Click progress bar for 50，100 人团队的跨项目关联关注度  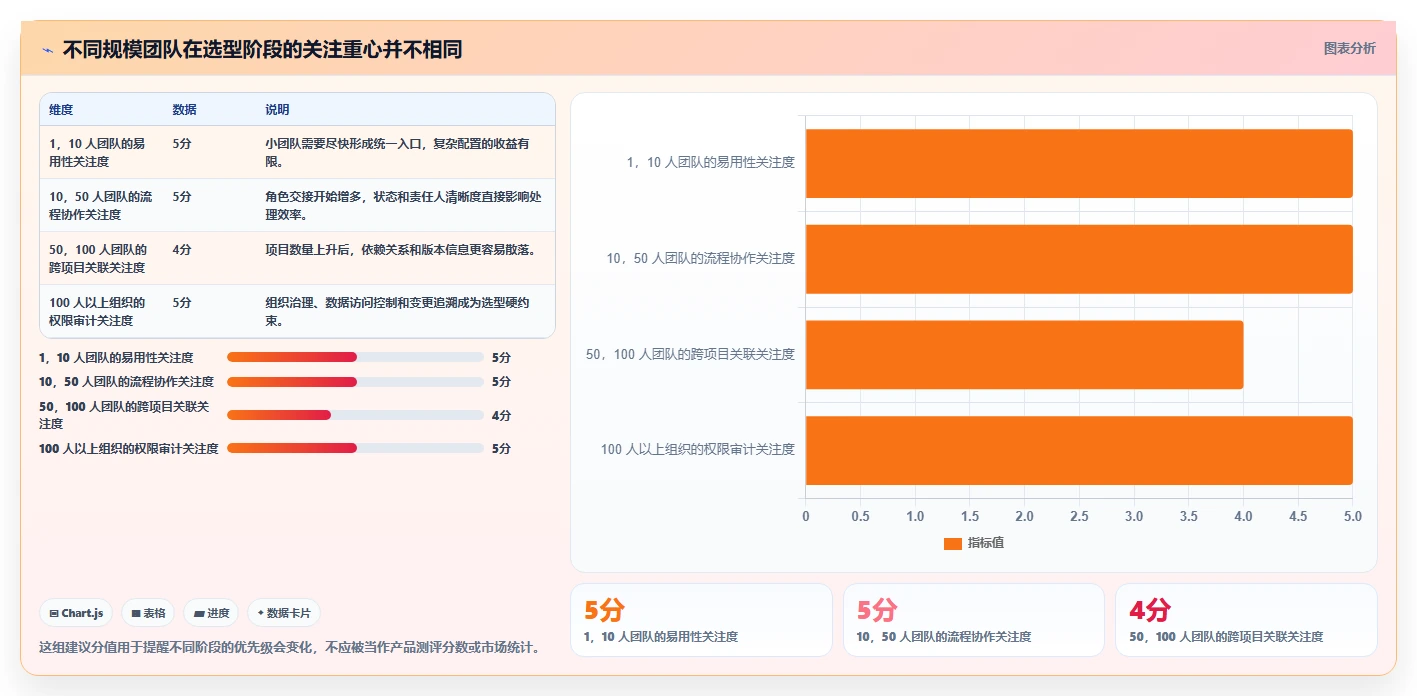coord(355,415)
